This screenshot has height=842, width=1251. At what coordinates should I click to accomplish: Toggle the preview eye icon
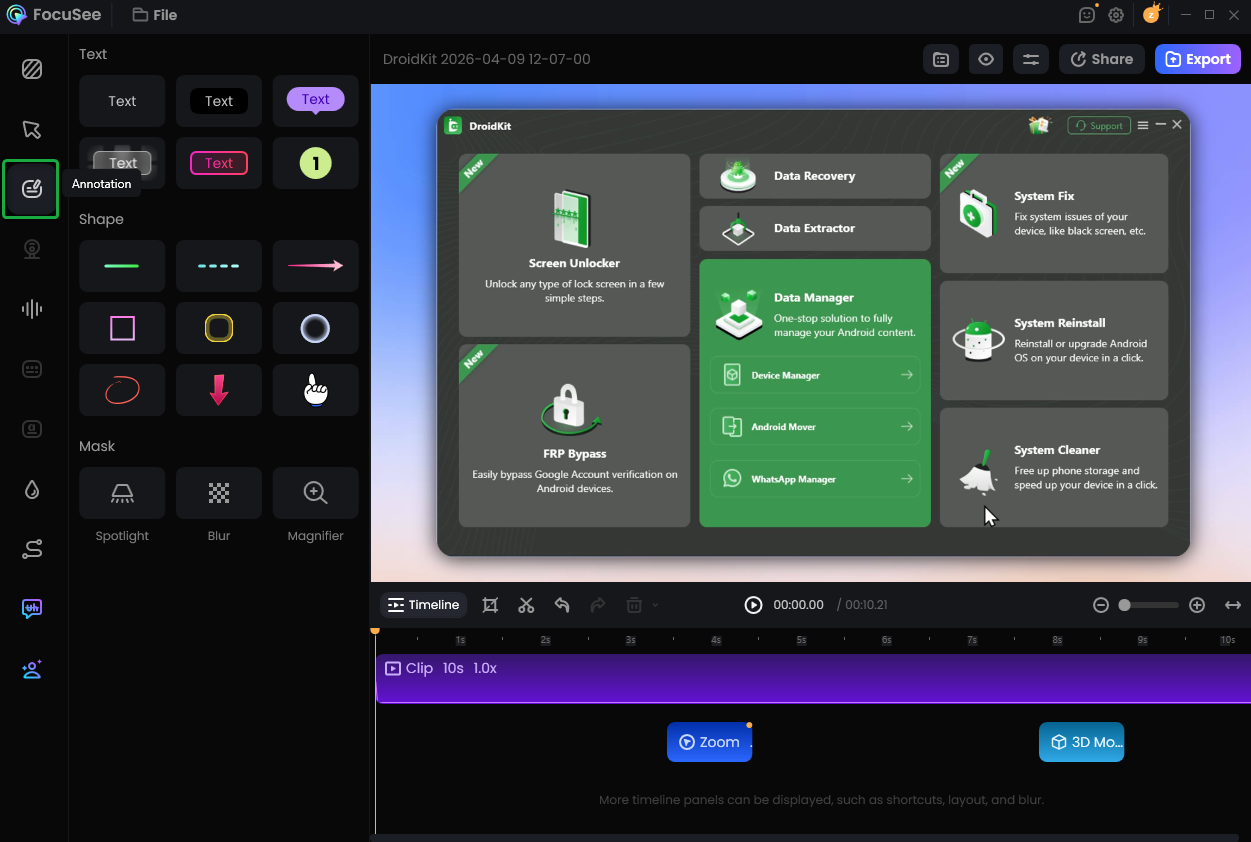click(986, 59)
